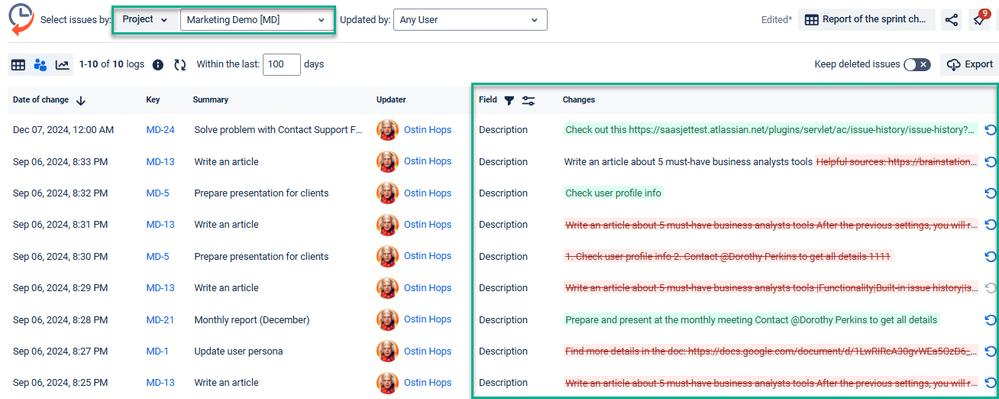Click the Field filter funnel icon
The height and width of the screenshot is (399, 999).
(508, 100)
